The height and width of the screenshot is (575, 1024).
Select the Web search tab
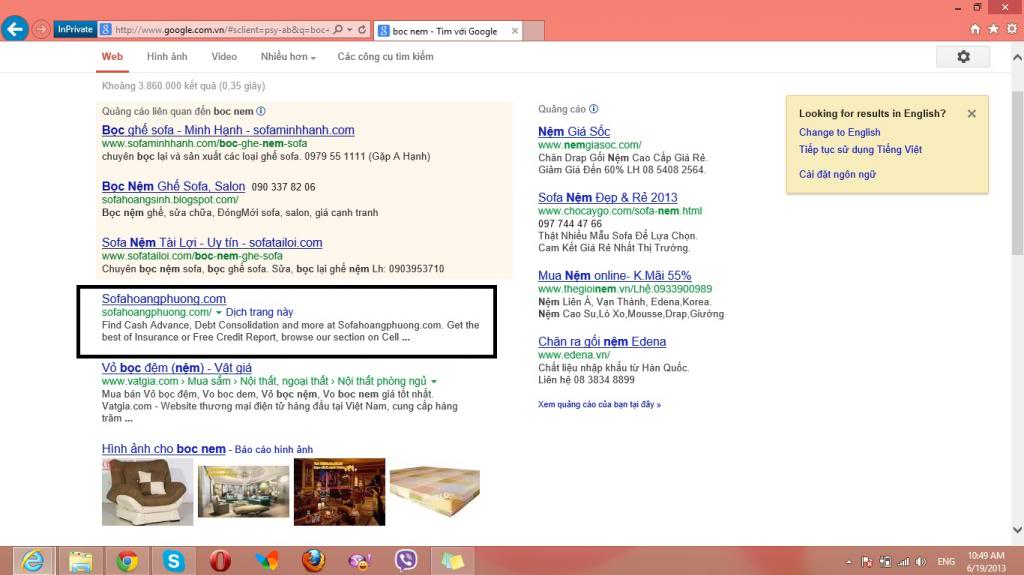pos(112,57)
